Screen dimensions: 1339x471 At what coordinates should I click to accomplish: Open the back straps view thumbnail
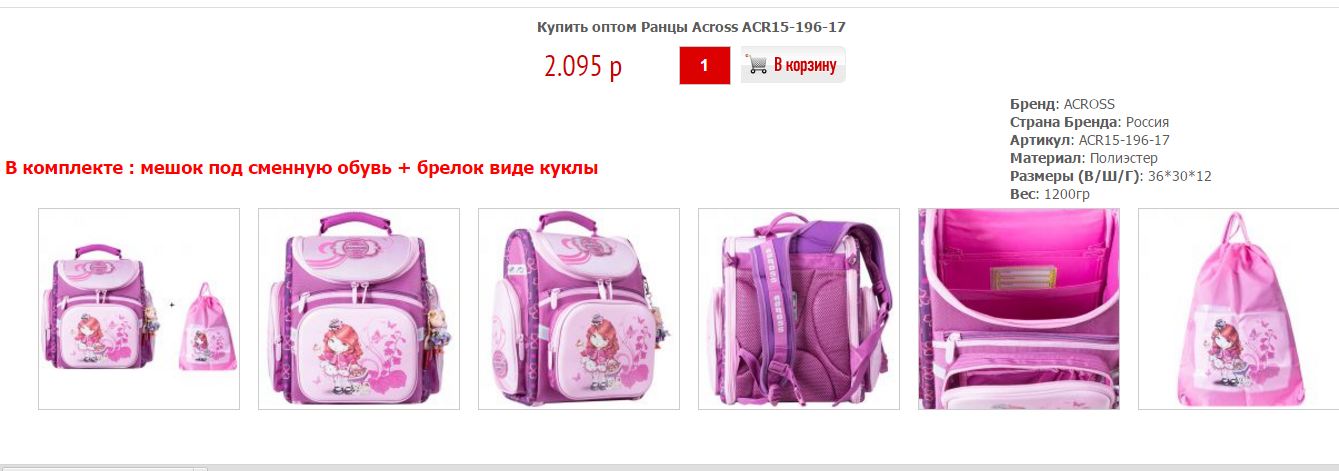pyautogui.click(x=799, y=309)
